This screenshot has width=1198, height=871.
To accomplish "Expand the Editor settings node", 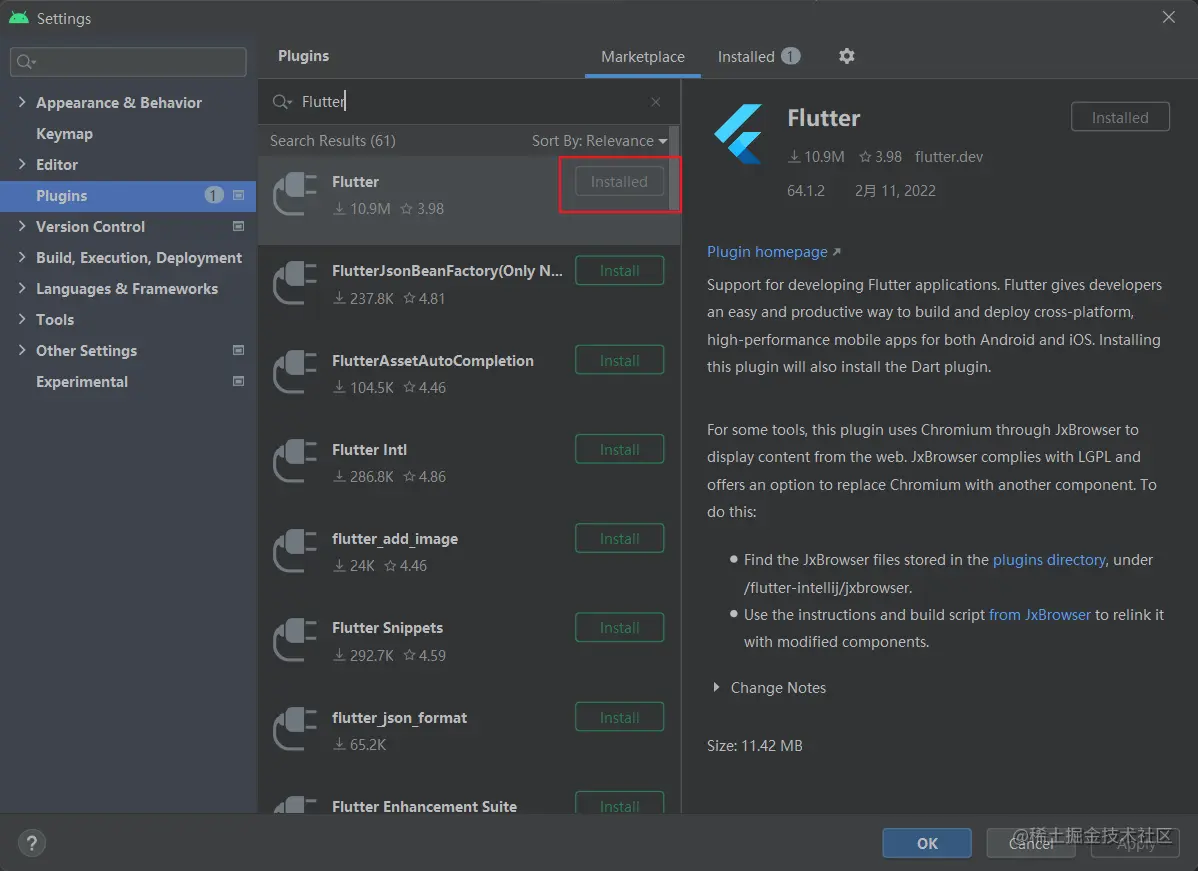I will tap(21, 164).
